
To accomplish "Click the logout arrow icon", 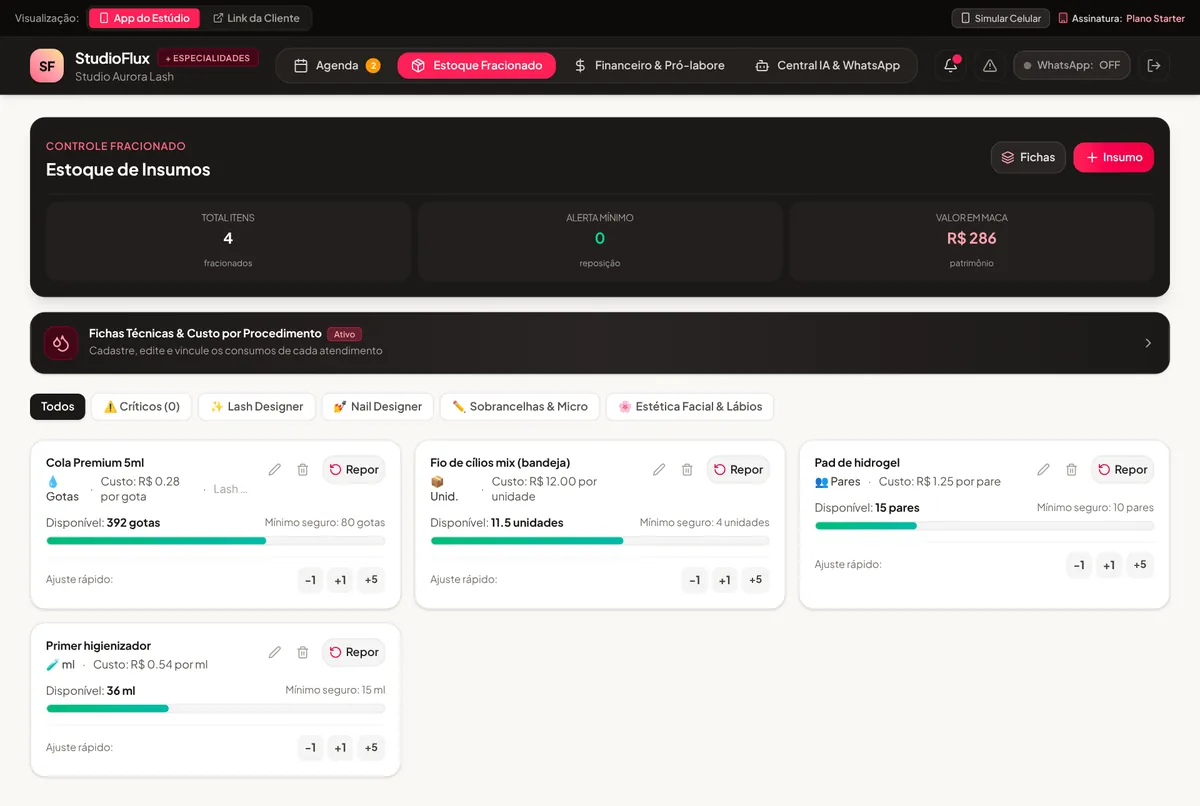I will (x=1154, y=65).
